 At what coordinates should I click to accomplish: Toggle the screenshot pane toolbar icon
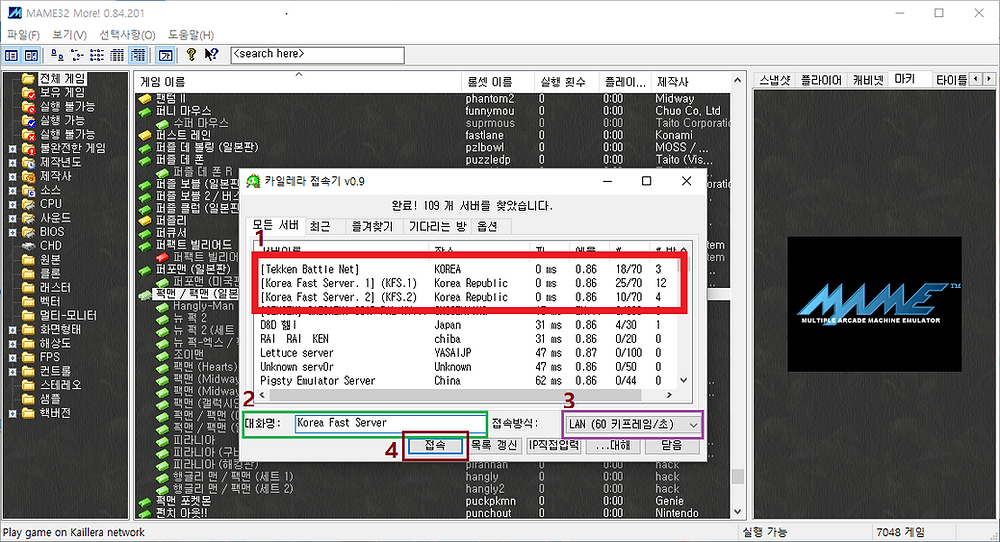point(31,55)
